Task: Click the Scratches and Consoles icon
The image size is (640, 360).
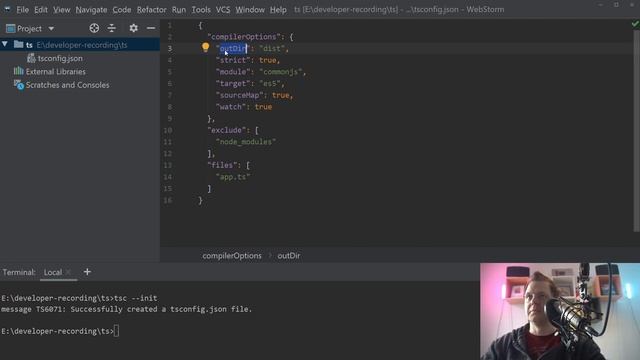Action: pyautogui.click(x=19, y=84)
